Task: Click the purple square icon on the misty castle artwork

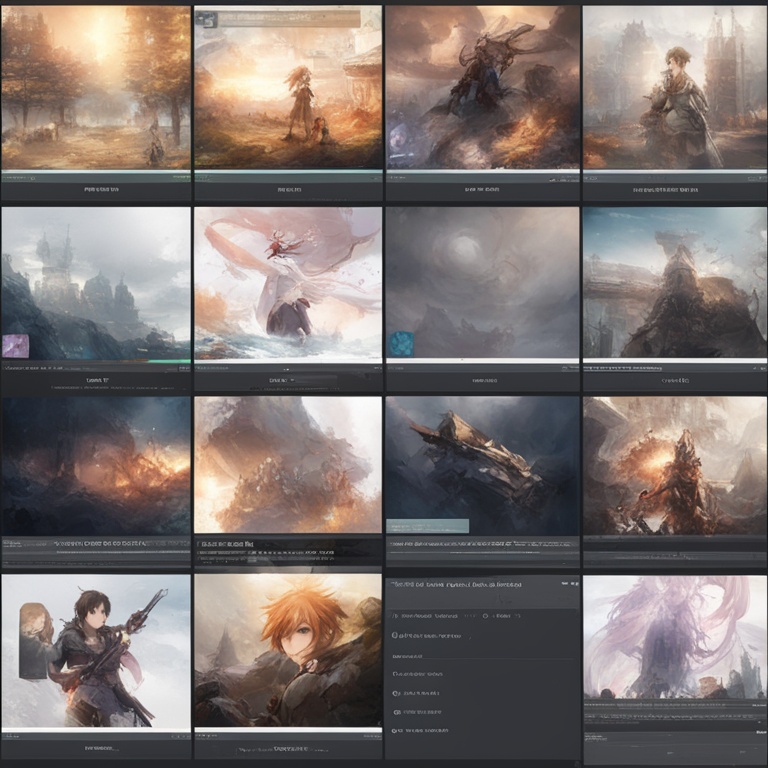Action: (15, 346)
